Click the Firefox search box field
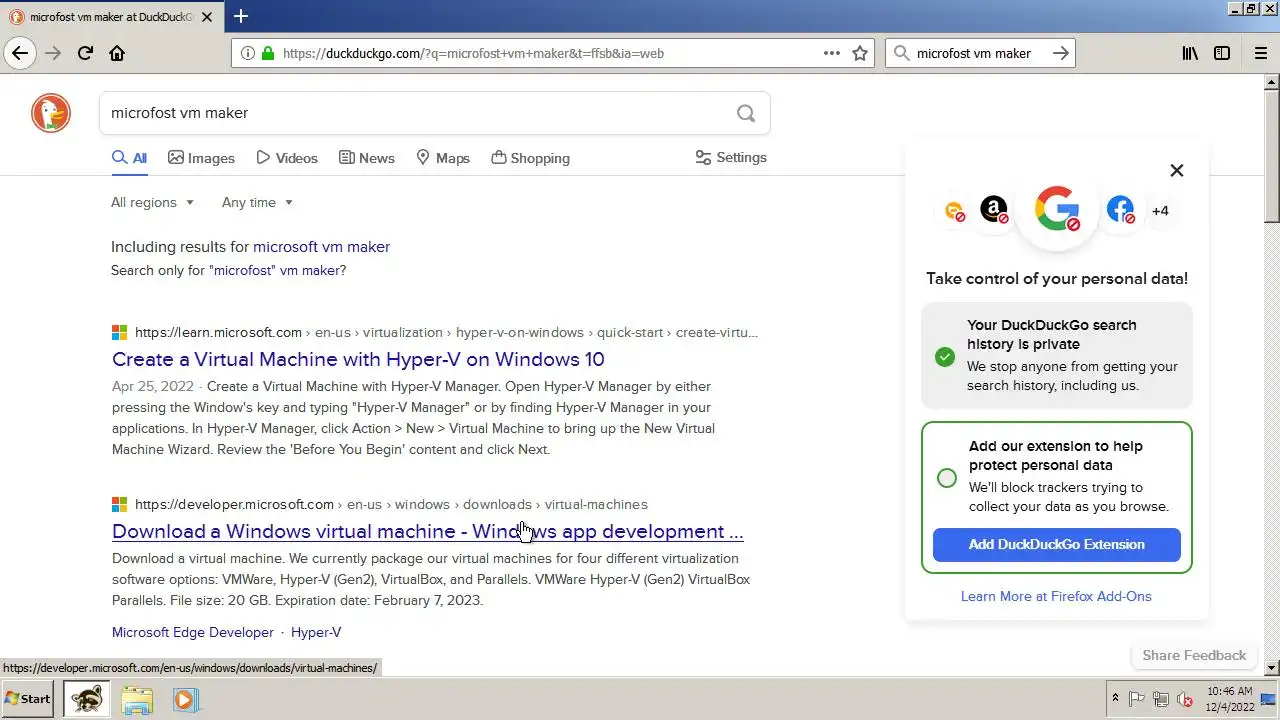 (980, 53)
